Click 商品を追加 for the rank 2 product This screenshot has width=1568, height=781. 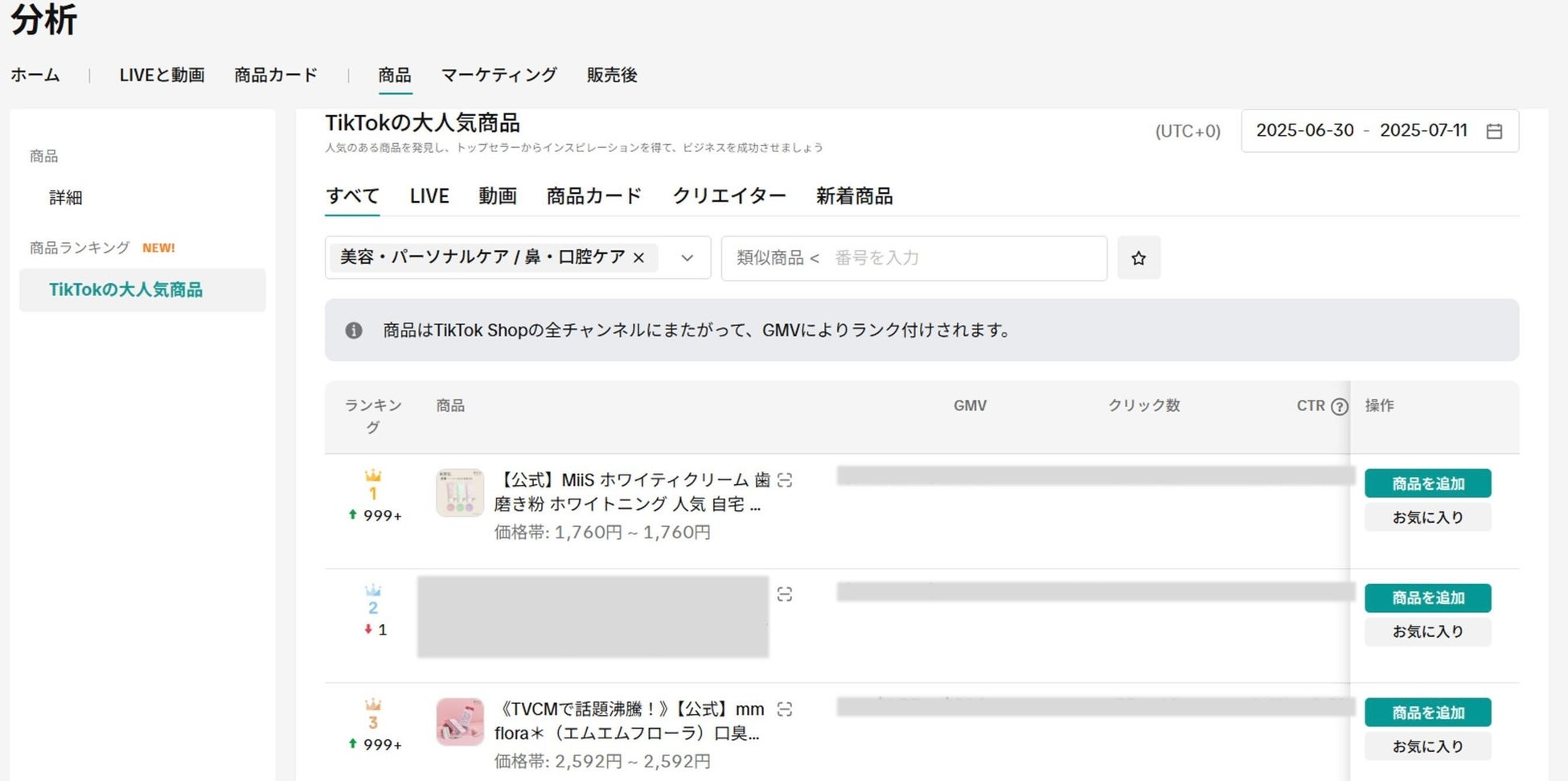1428,598
